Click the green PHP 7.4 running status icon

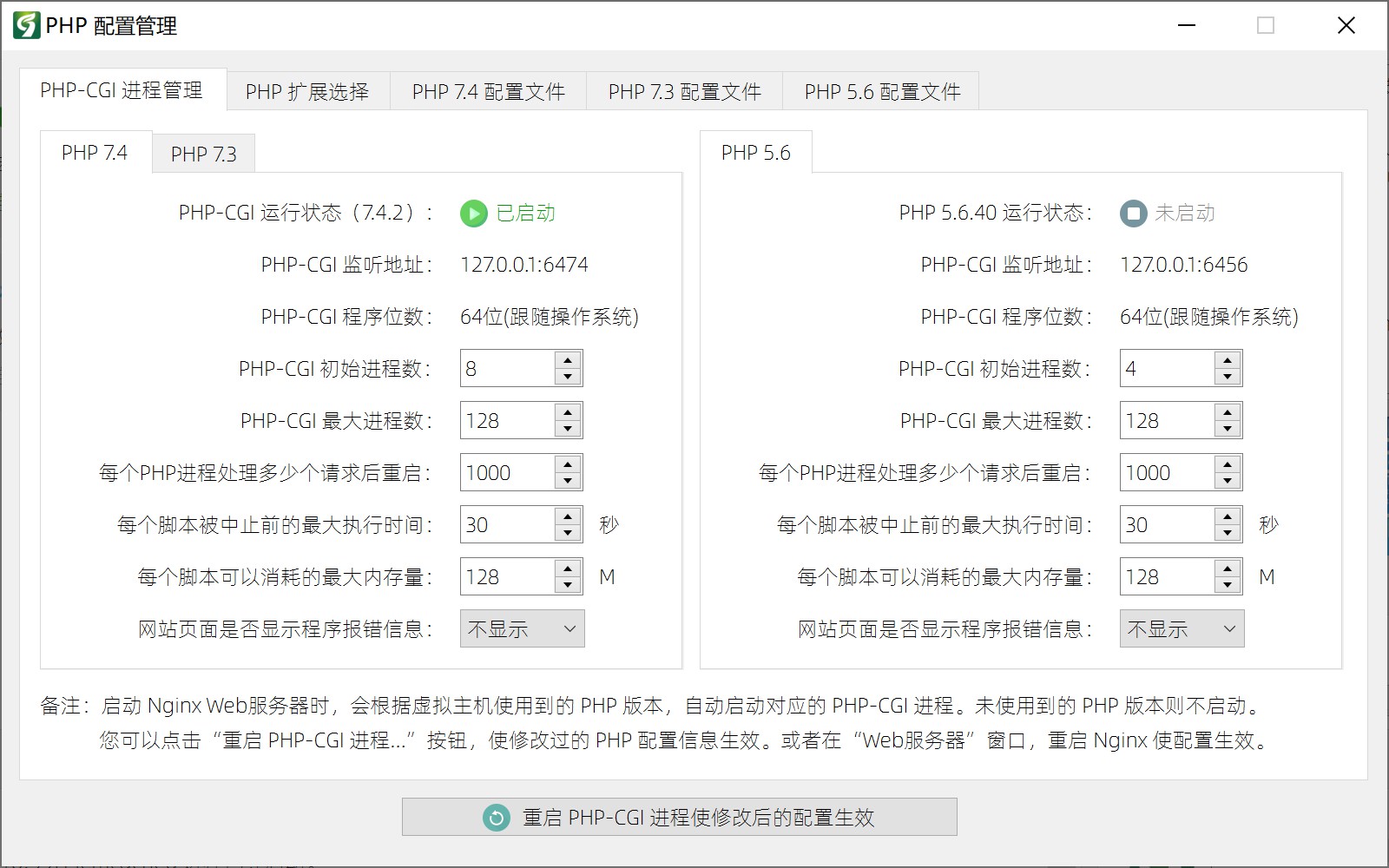pos(473,214)
